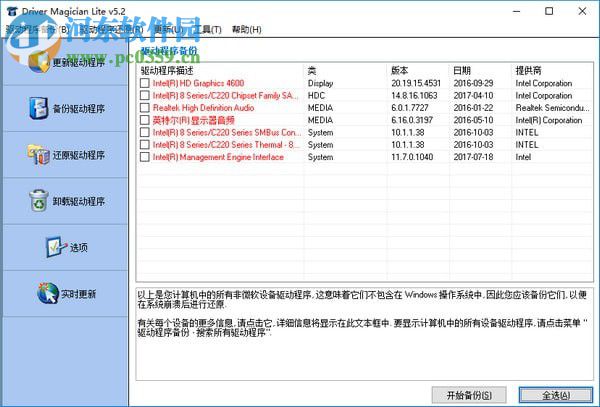Image resolution: width=600 pixels, height=407 pixels.
Task: Sort by 驱动程序描述 column header
Action: click(x=220, y=70)
